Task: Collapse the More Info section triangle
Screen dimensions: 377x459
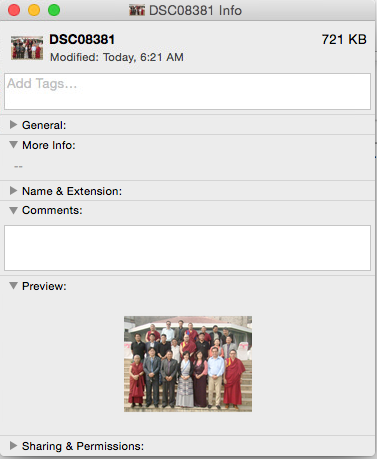Action: coord(13,145)
